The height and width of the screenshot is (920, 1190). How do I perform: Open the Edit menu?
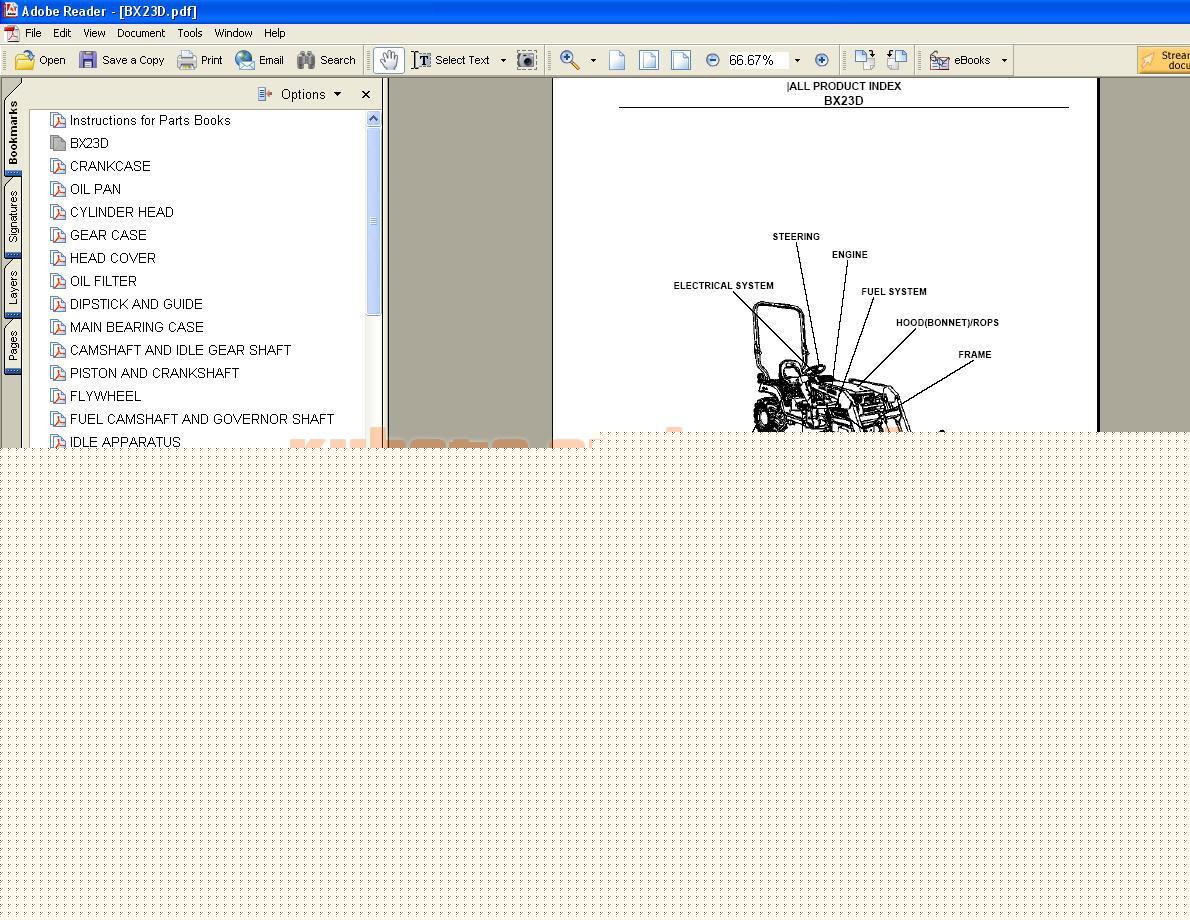click(x=62, y=33)
